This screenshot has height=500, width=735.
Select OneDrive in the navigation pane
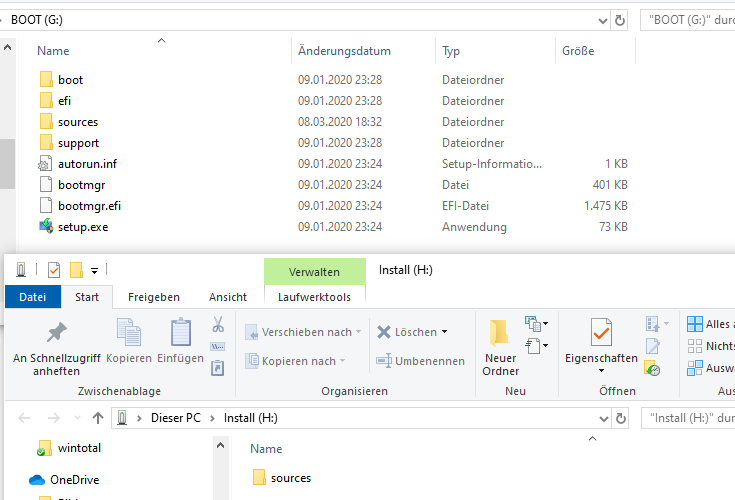coord(64,480)
